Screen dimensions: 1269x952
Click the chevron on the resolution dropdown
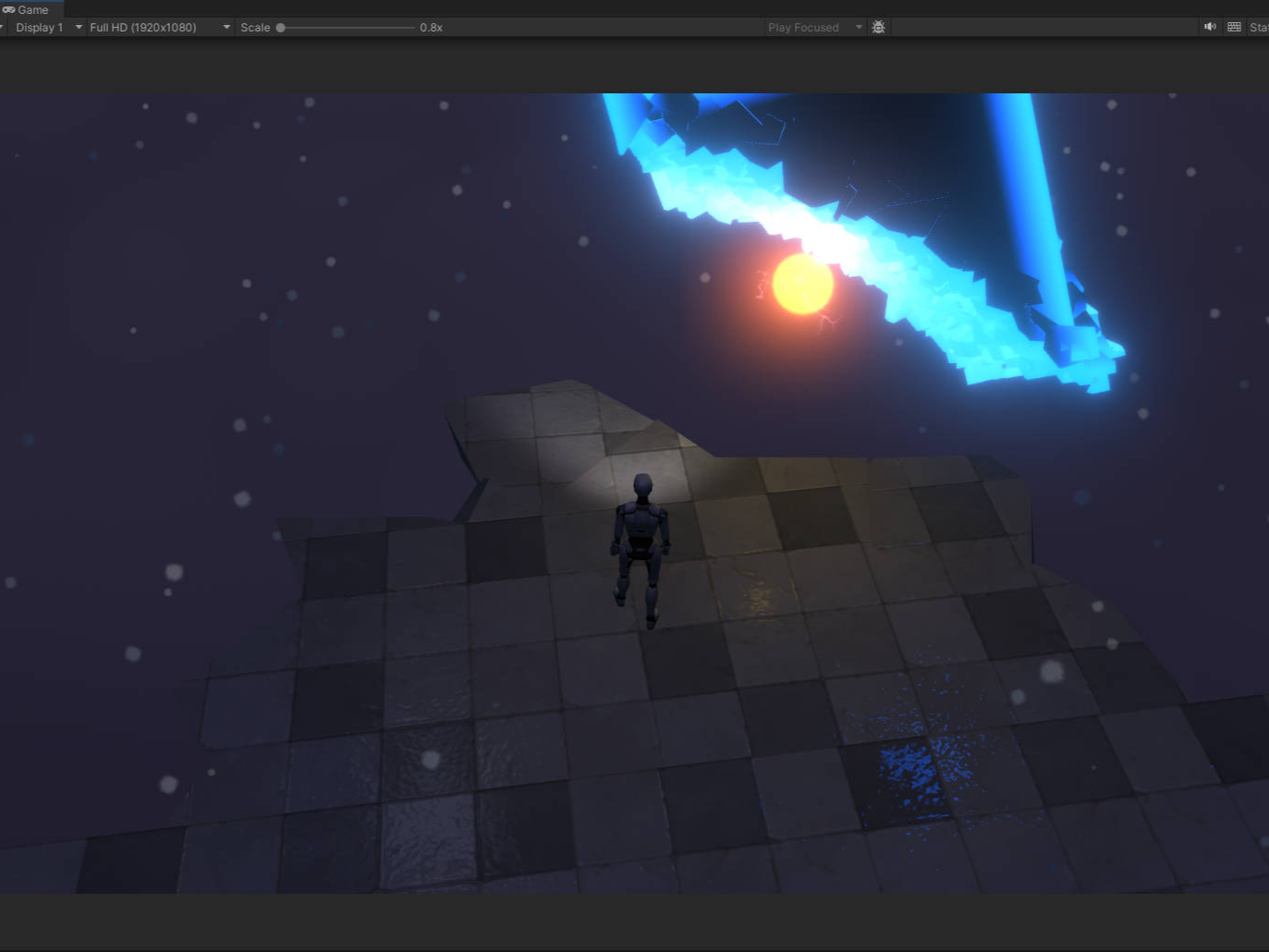(226, 27)
